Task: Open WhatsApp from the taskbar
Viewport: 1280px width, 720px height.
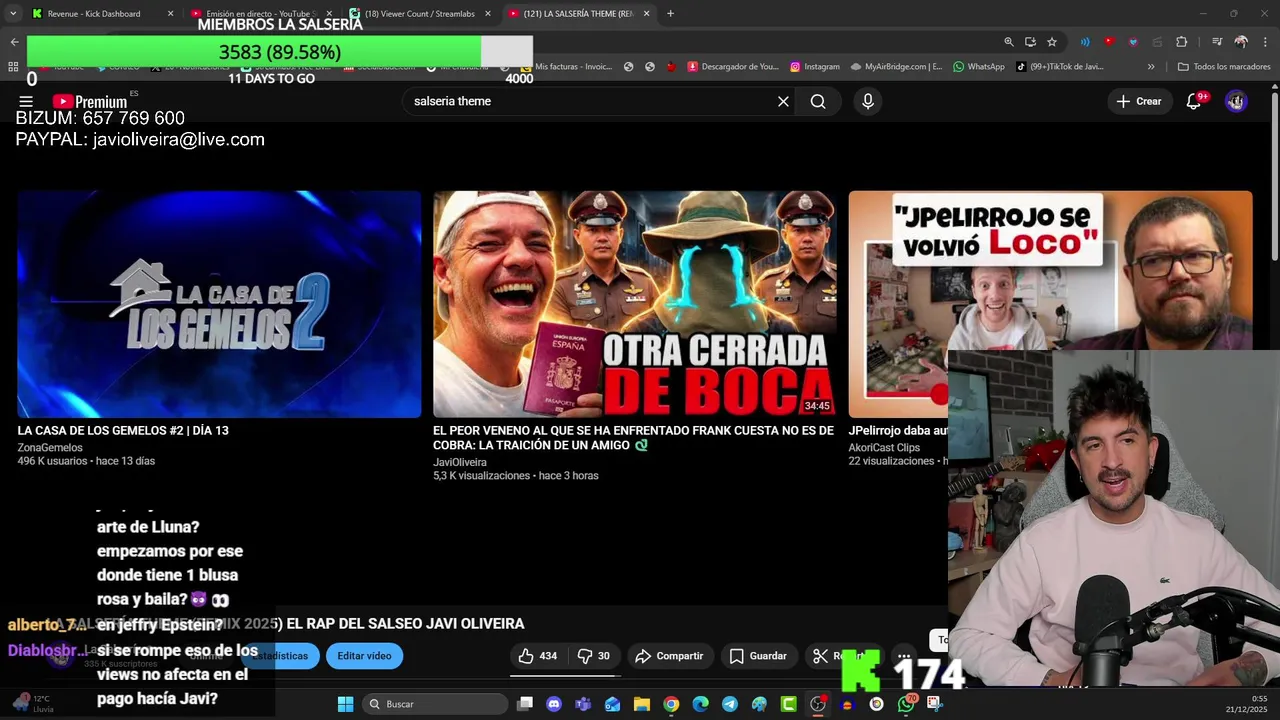Action: (906, 704)
